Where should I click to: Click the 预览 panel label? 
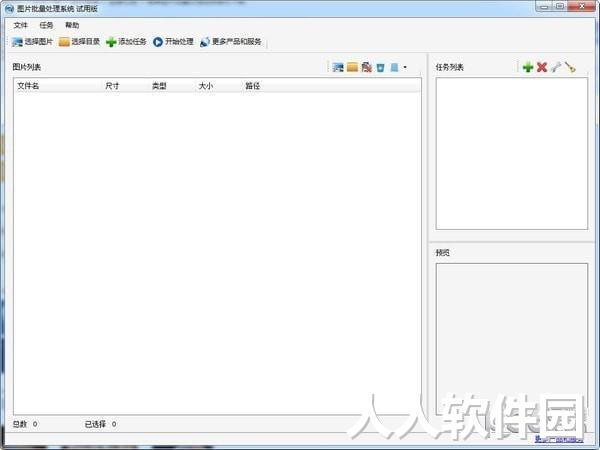click(443, 253)
